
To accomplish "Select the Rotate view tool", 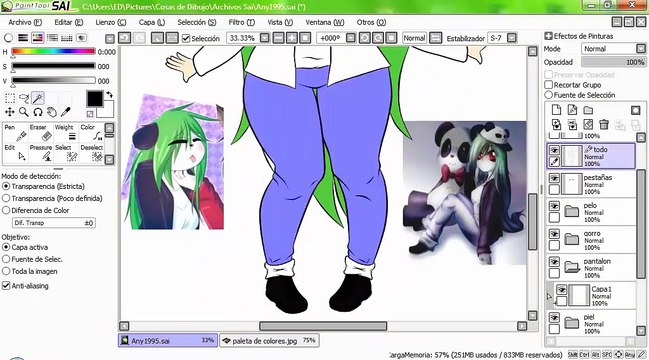I will coord(38,112).
